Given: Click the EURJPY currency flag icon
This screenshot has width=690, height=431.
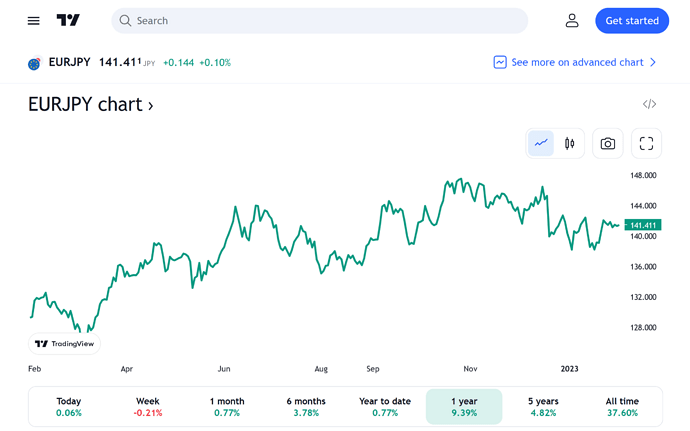Looking at the screenshot, I should pos(34,63).
